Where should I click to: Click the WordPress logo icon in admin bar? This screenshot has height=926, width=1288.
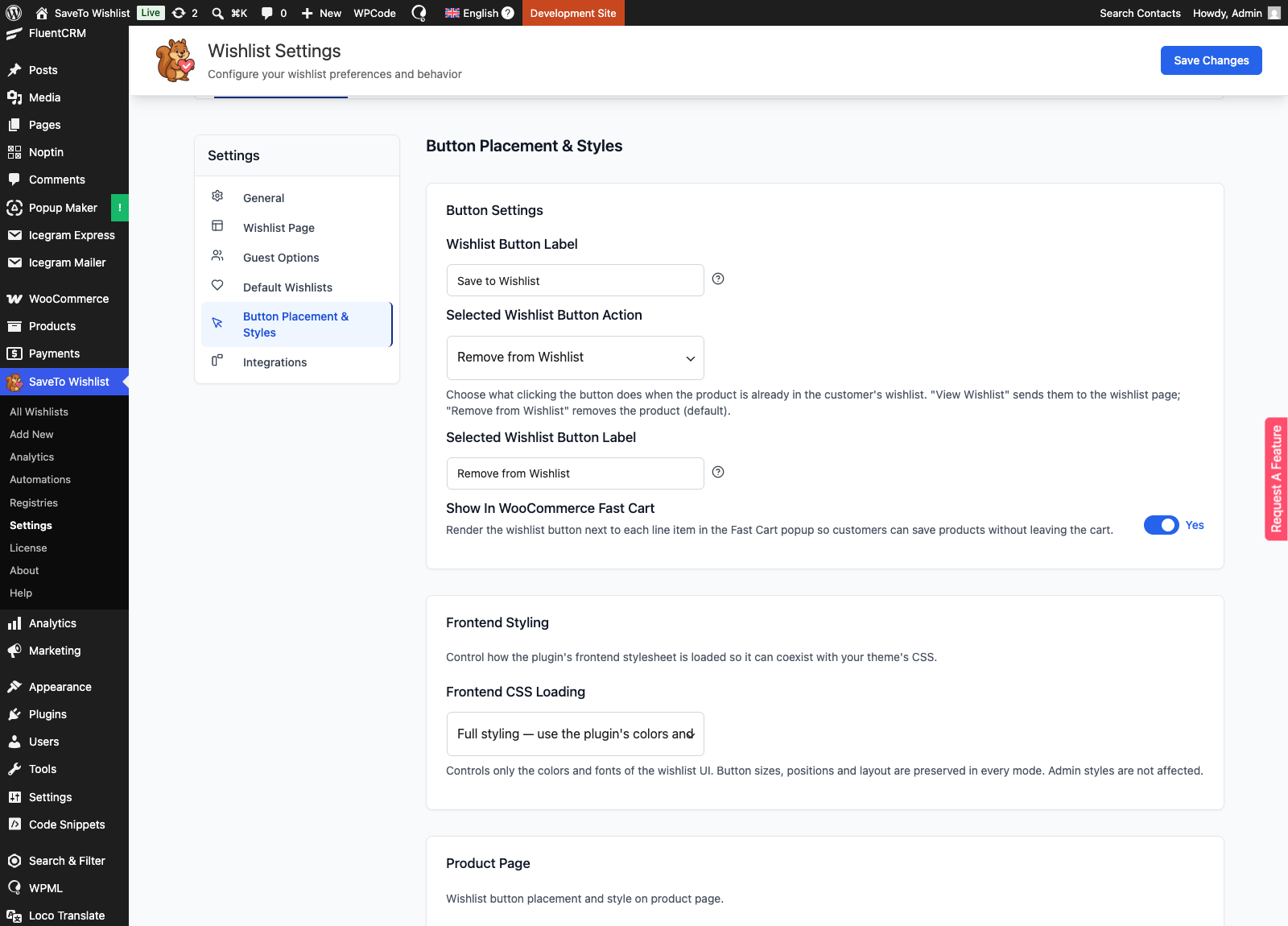coord(14,13)
